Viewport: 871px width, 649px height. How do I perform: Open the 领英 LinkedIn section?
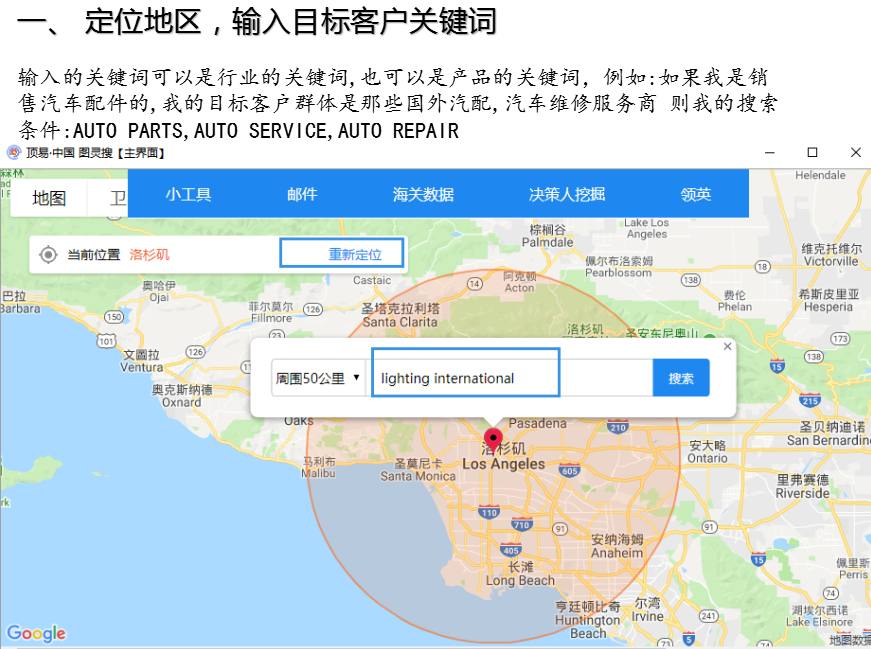tap(696, 194)
